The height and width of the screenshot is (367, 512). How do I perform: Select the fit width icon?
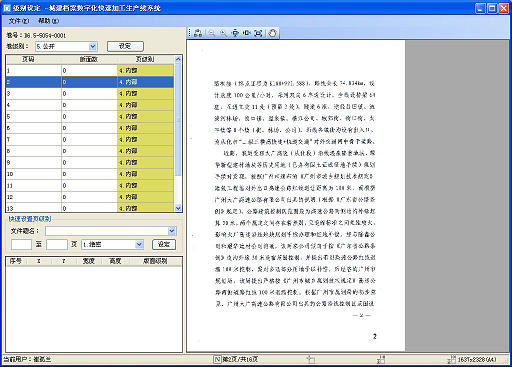[x=247, y=33]
